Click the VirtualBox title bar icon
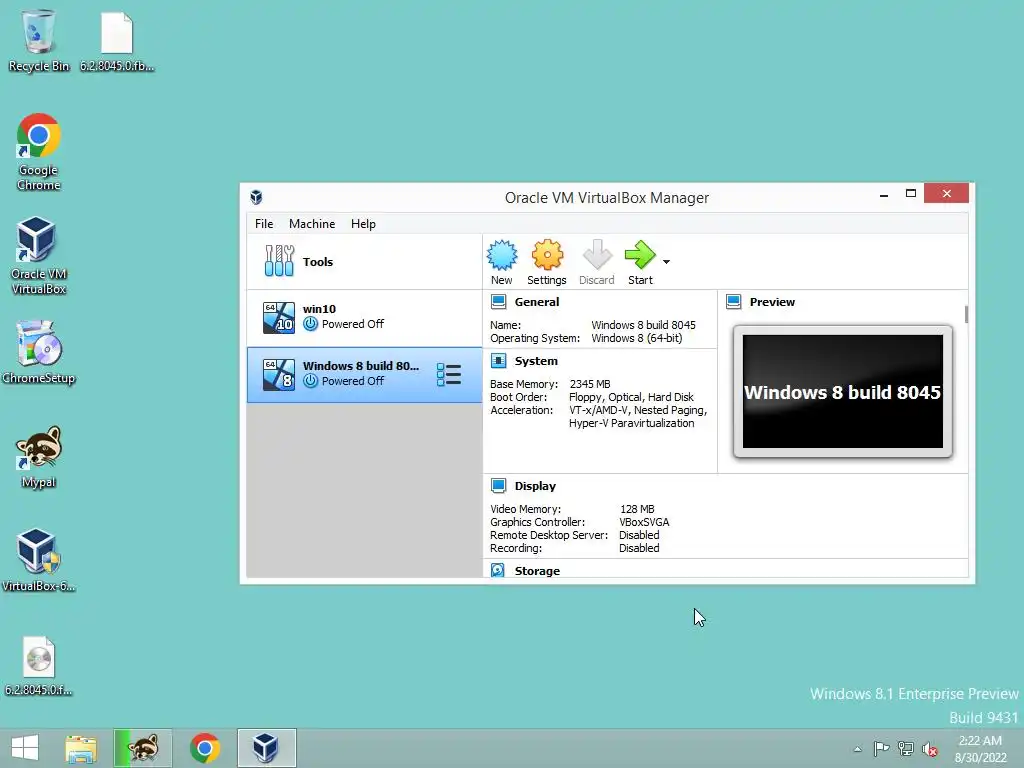The height and width of the screenshot is (768, 1024). coord(256,197)
